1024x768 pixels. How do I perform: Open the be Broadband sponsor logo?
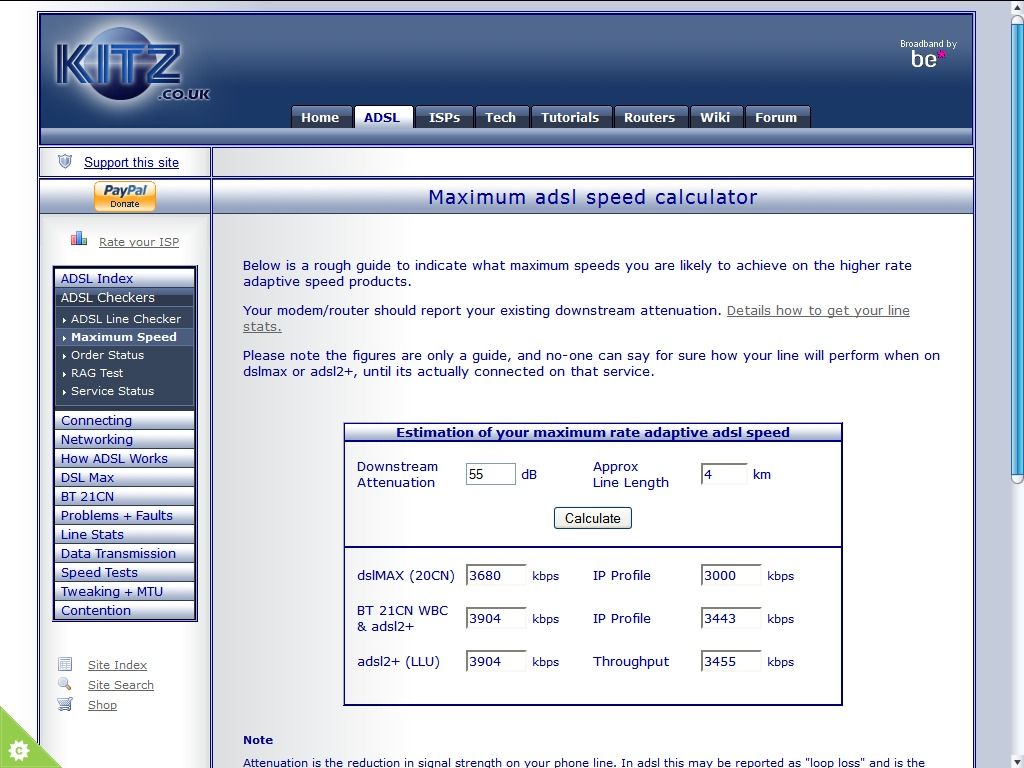(x=927, y=55)
